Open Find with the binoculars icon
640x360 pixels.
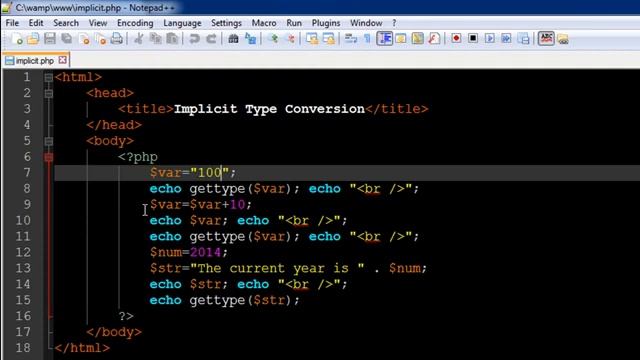click(233, 39)
